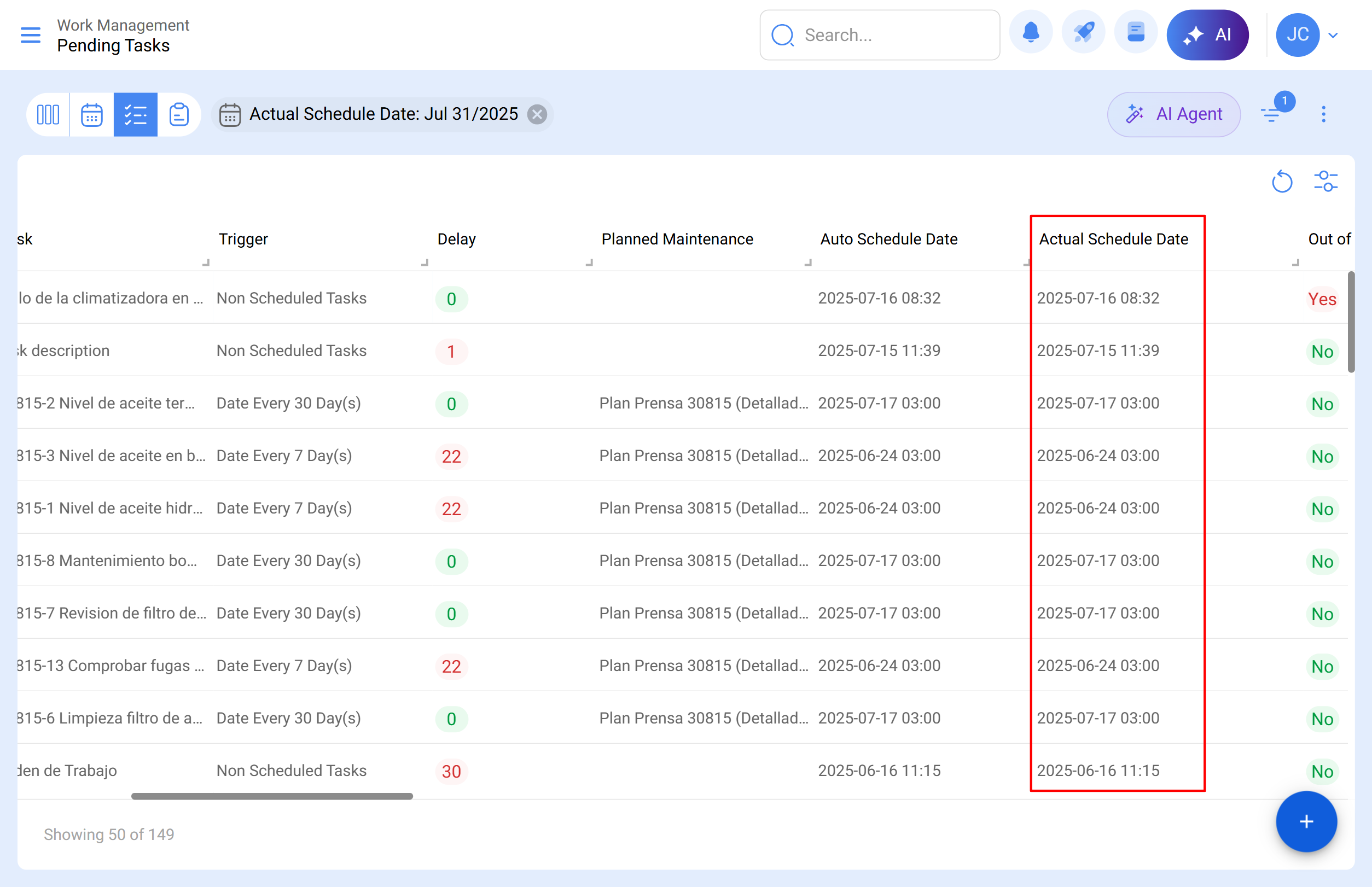Sort by the Auto Schedule Date column header

point(888,239)
